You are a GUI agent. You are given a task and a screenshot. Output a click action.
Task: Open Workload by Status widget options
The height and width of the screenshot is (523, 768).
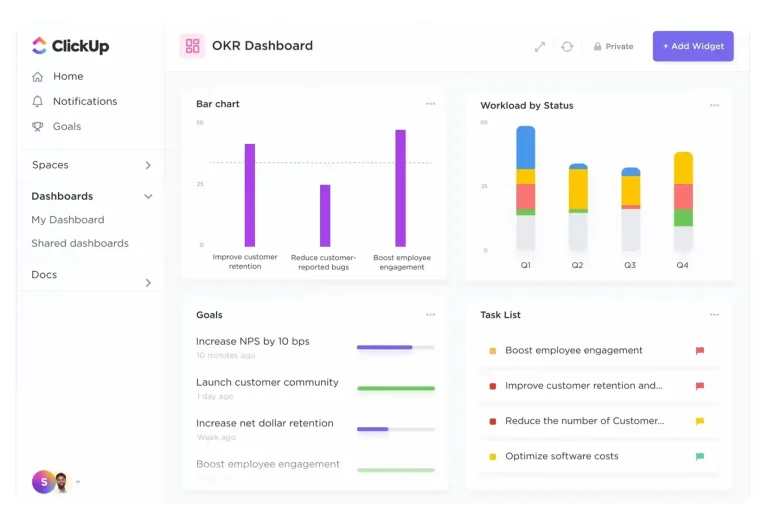coord(715,105)
